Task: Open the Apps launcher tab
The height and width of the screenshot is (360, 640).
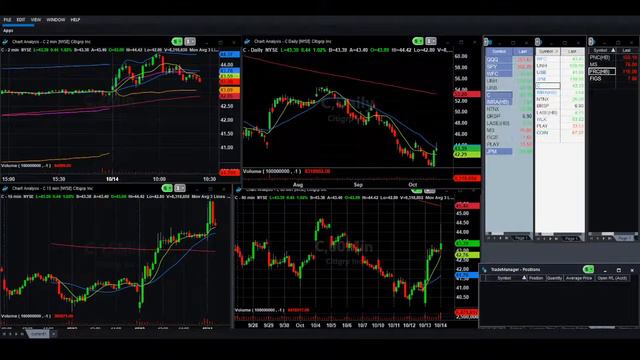Action: coord(8,31)
